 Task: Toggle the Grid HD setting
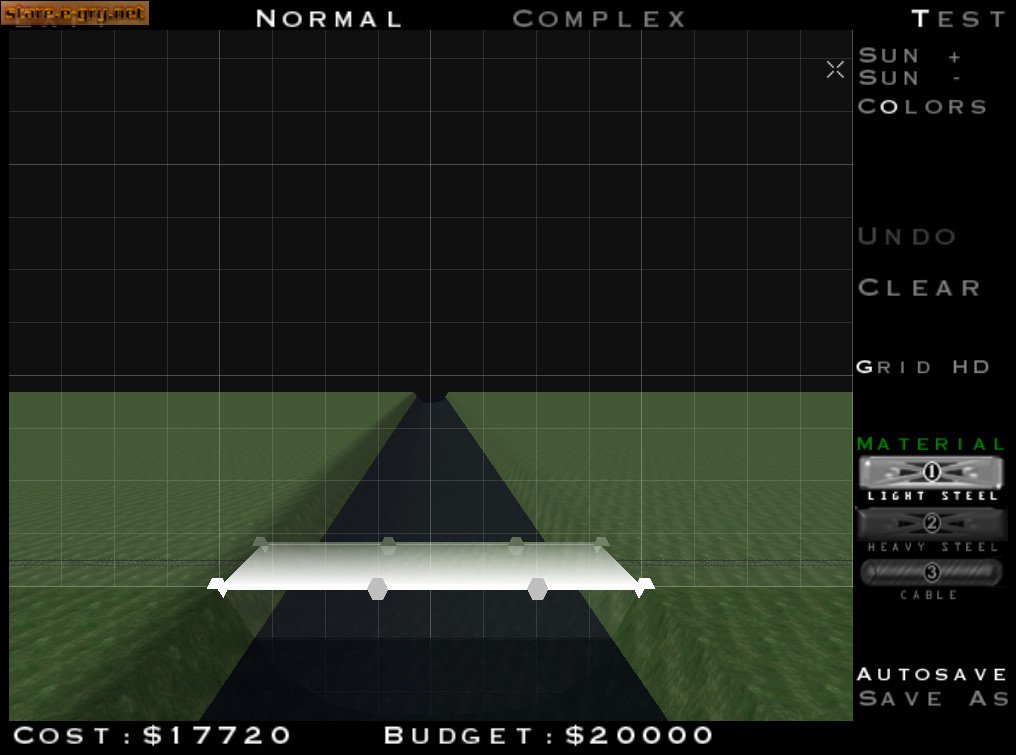(x=923, y=367)
